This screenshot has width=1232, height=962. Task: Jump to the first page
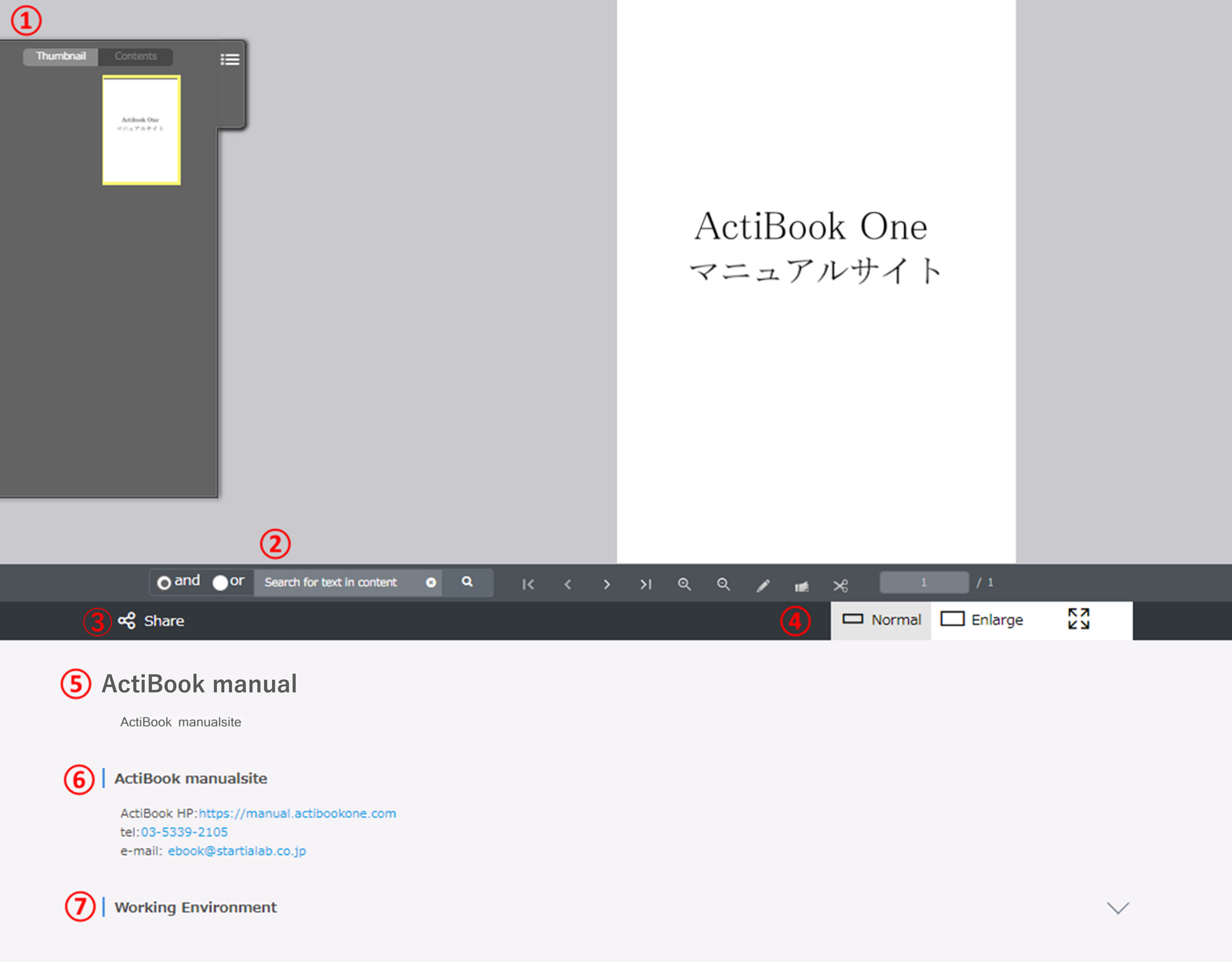pos(528,584)
